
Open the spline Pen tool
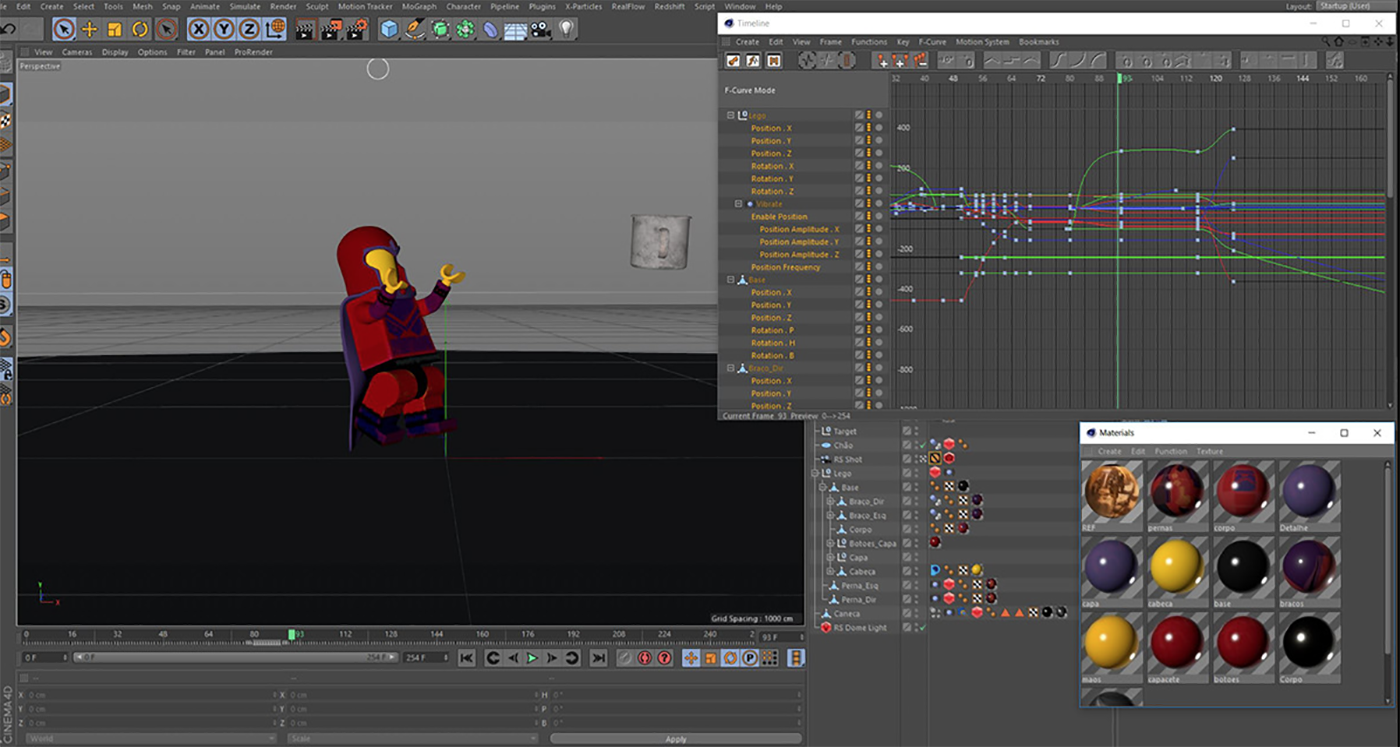(414, 29)
